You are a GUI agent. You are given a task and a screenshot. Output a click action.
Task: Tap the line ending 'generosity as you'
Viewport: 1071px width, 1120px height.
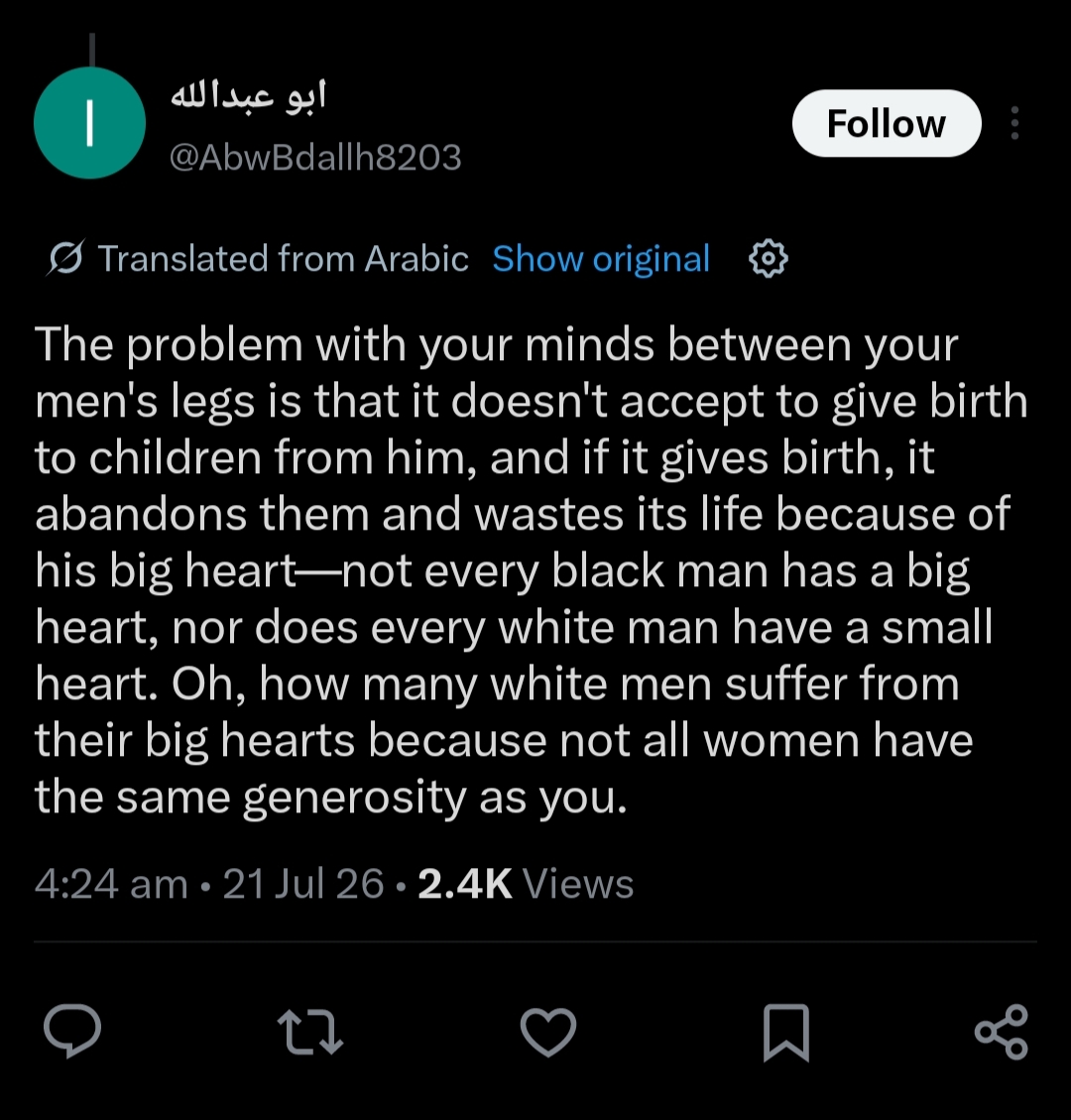coord(330,797)
